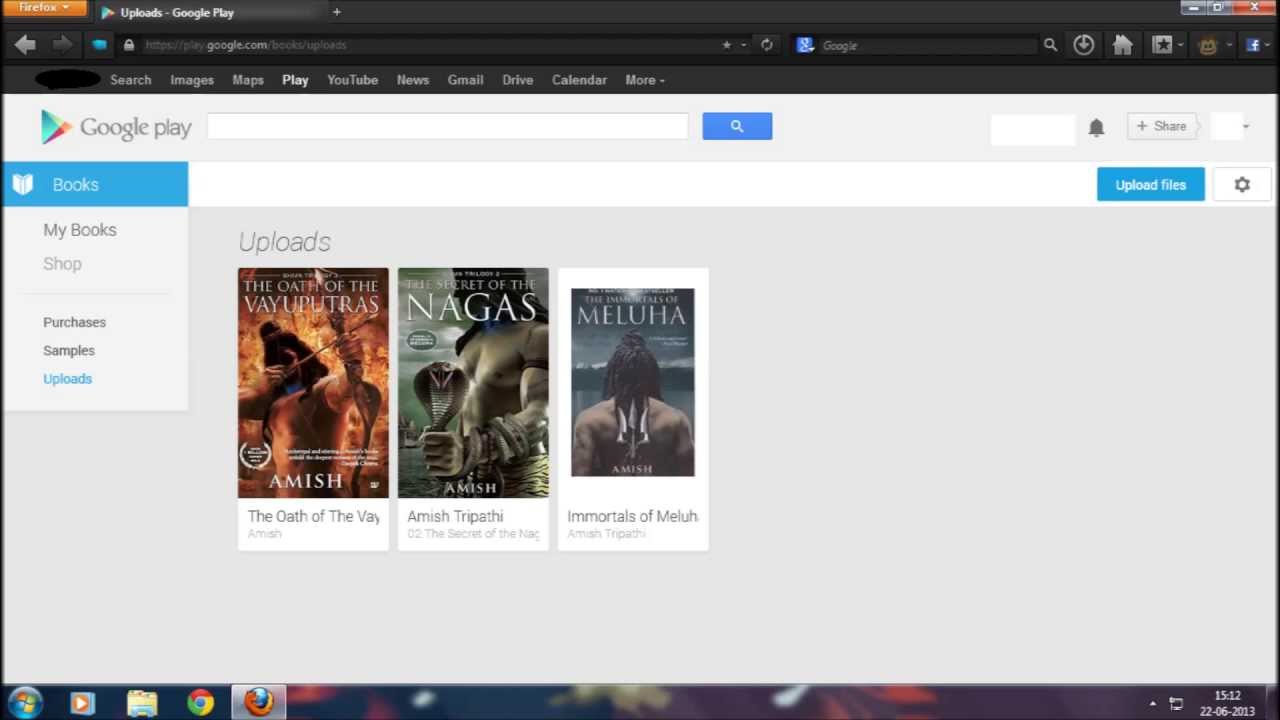Click the Greasemonkey monkey icon
The image size is (1280, 720).
(1208, 45)
